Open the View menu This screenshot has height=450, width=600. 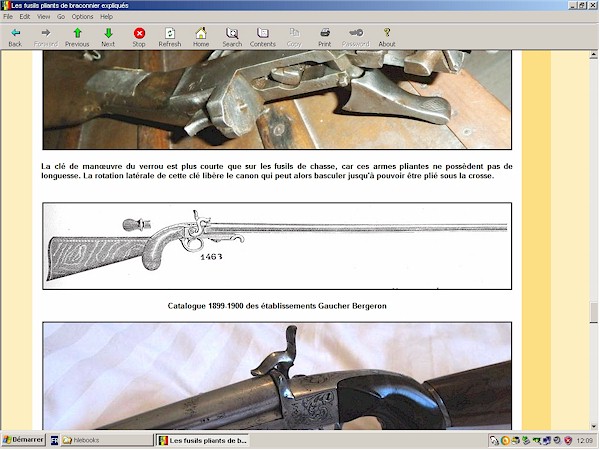(x=43, y=16)
